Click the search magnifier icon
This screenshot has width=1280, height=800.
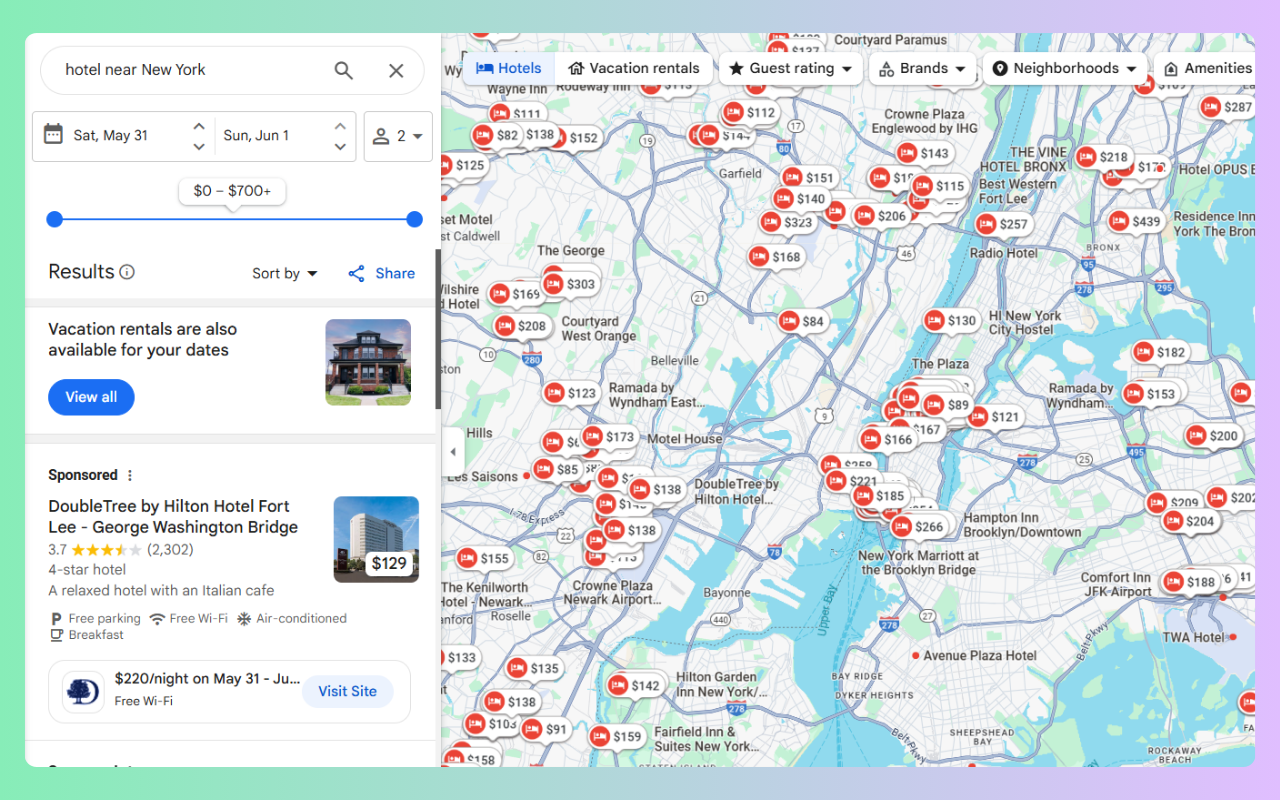pos(343,70)
